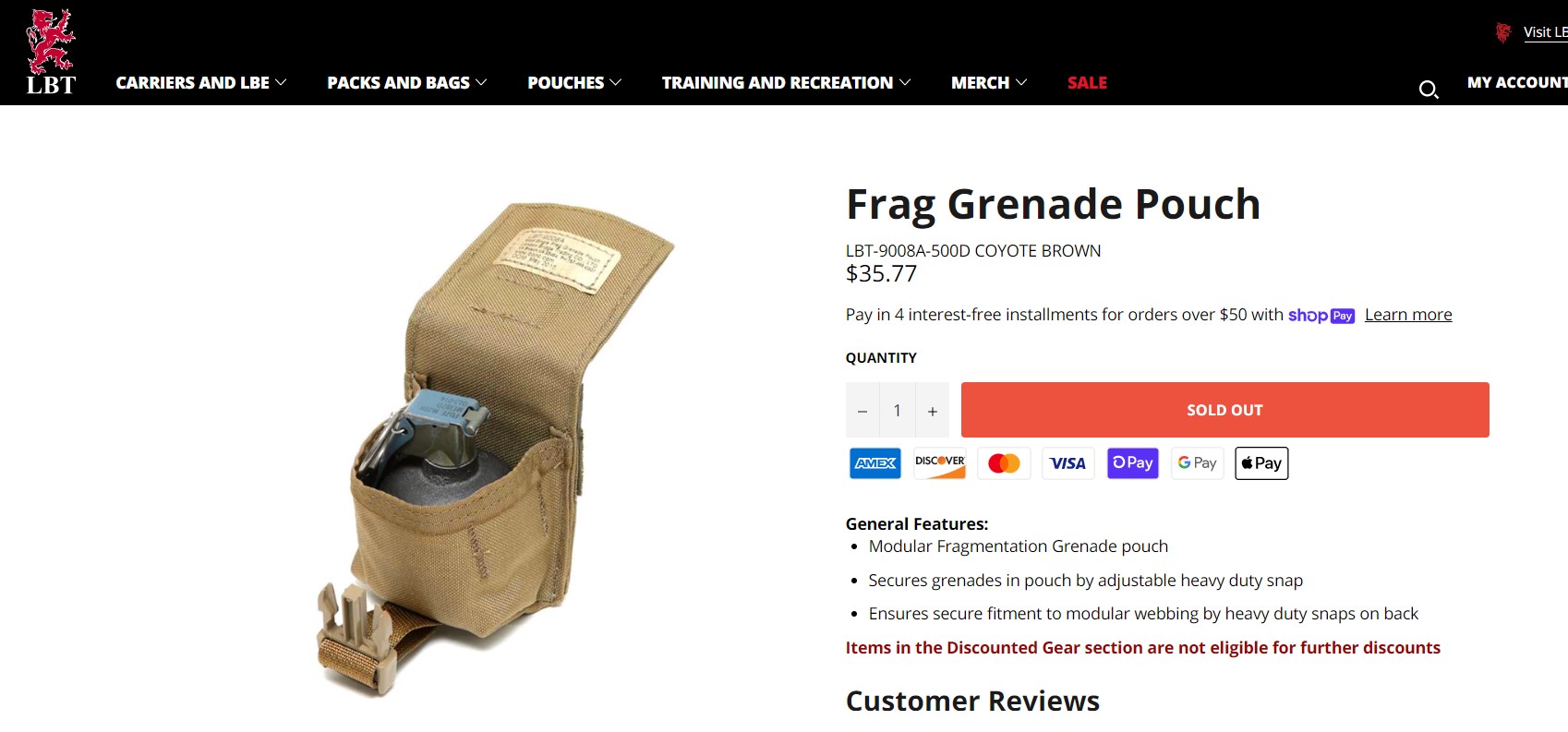Click the American Express payment icon
Image resolution: width=1568 pixels, height=732 pixels.
pos(874,463)
